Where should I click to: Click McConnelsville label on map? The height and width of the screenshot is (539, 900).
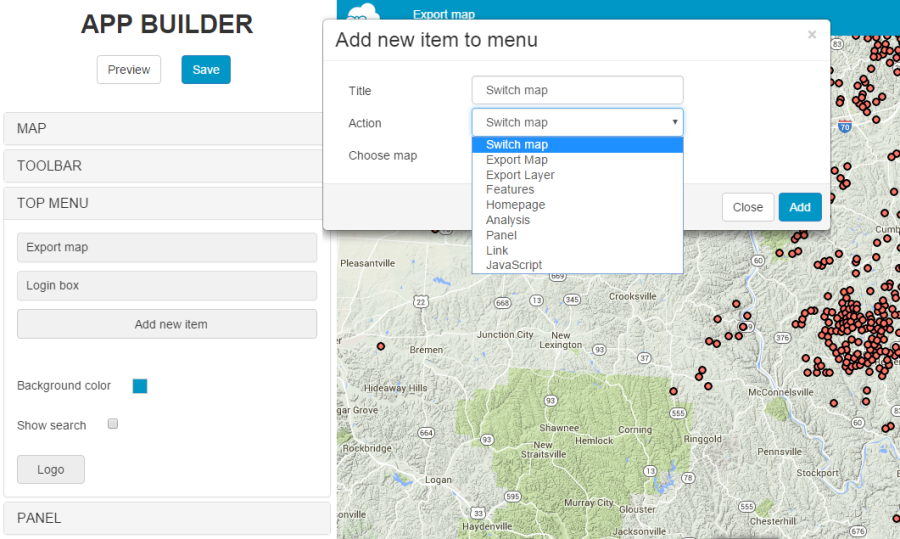pyautogui.click(x=781, y=392)
